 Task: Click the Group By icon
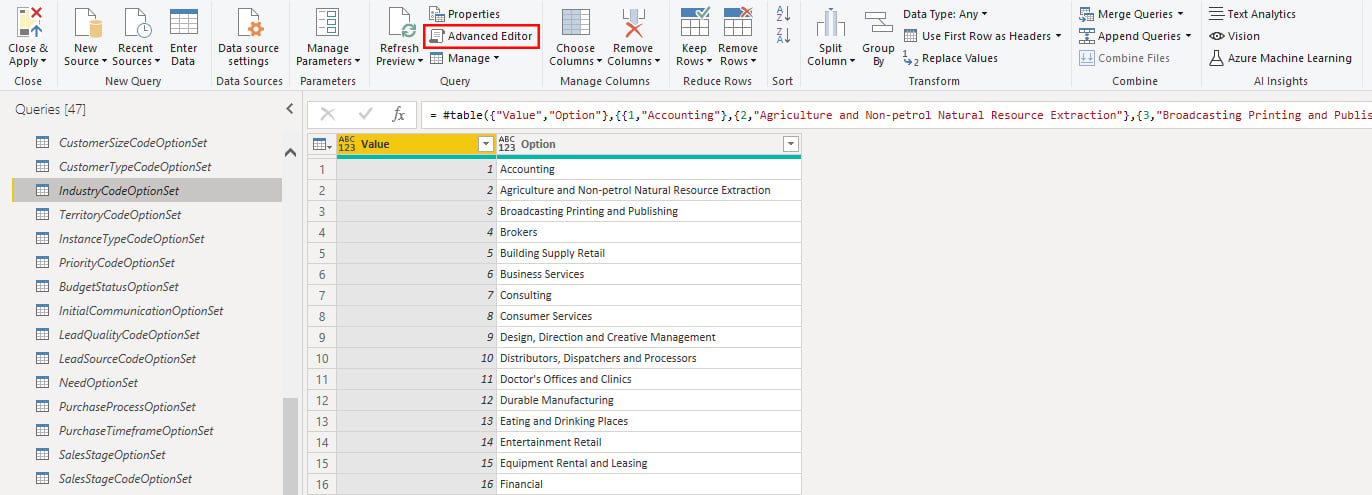tap(878, 22)
